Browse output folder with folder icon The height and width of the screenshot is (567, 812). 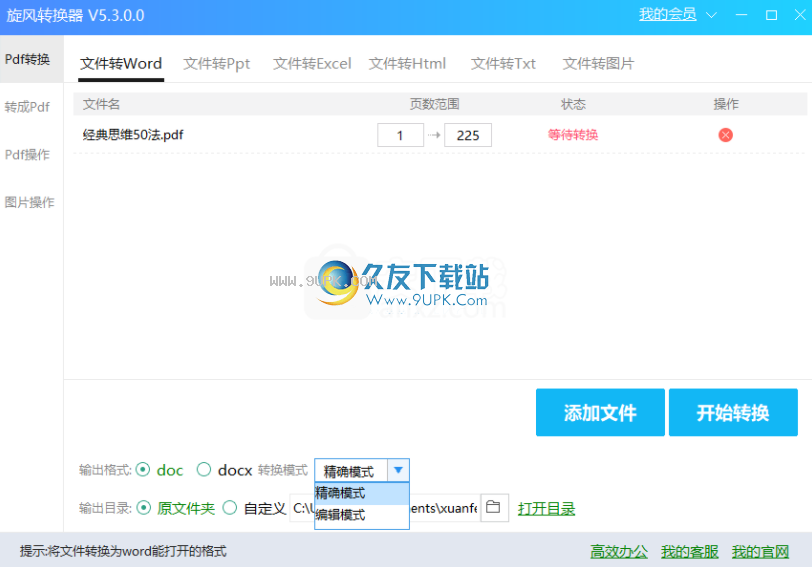(x=494, y=507)
